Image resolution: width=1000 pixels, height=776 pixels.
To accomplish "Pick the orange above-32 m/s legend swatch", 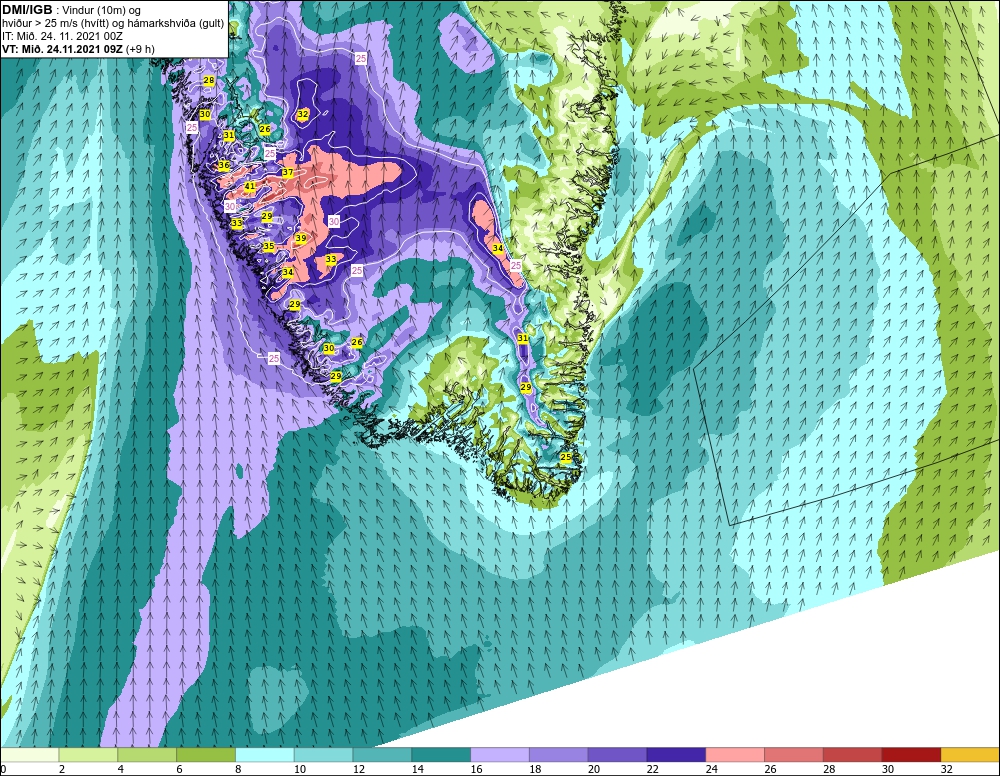I will [970, 754].
